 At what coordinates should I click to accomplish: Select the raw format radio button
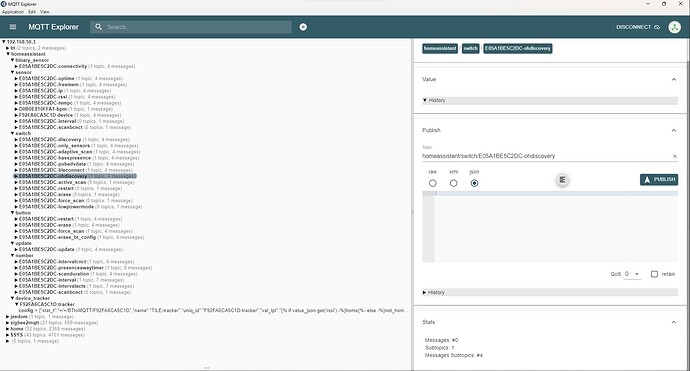coord(433,183)
